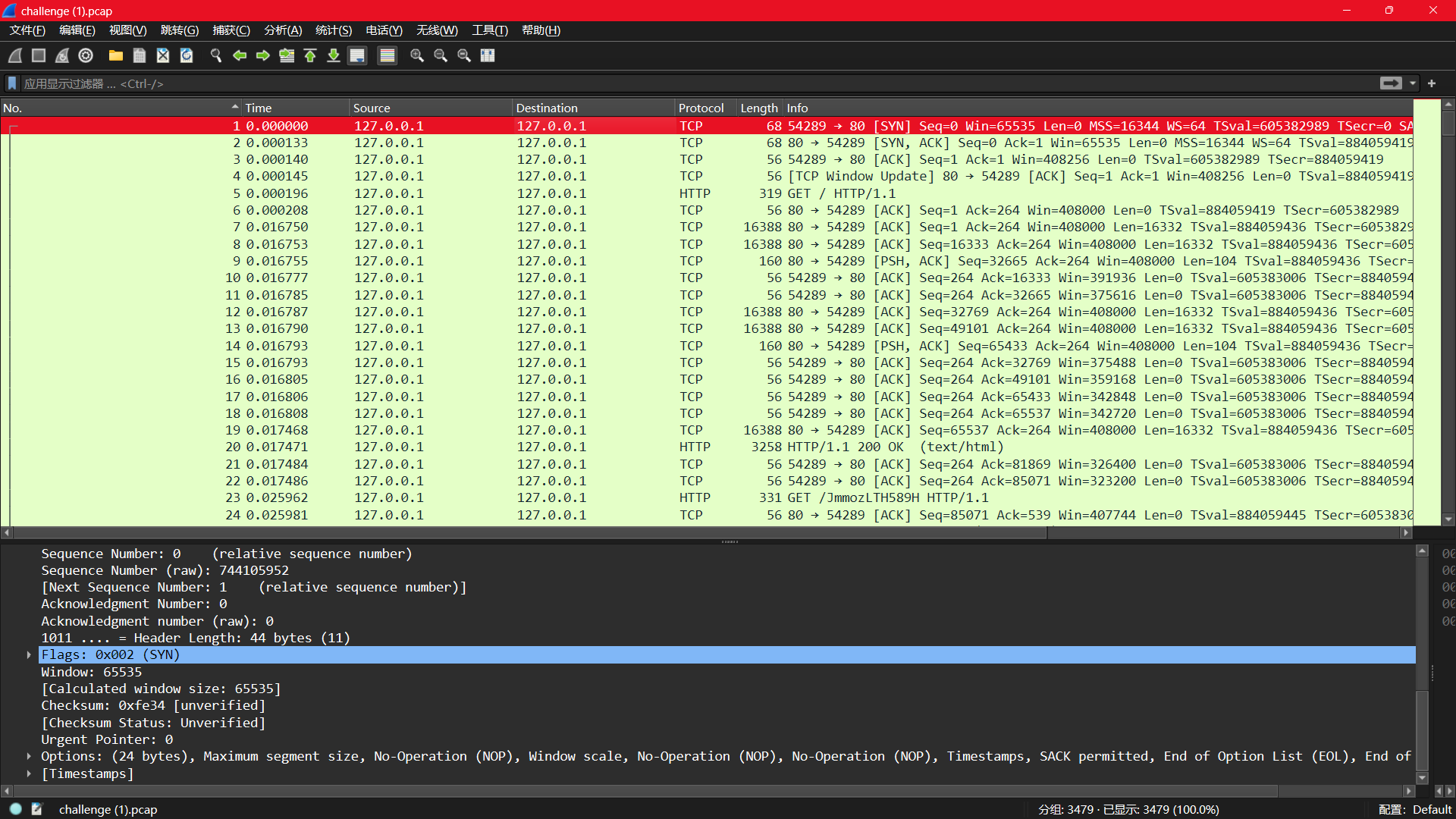
Task: Sort packets by Time column header
Action: (x=296, y=108)
